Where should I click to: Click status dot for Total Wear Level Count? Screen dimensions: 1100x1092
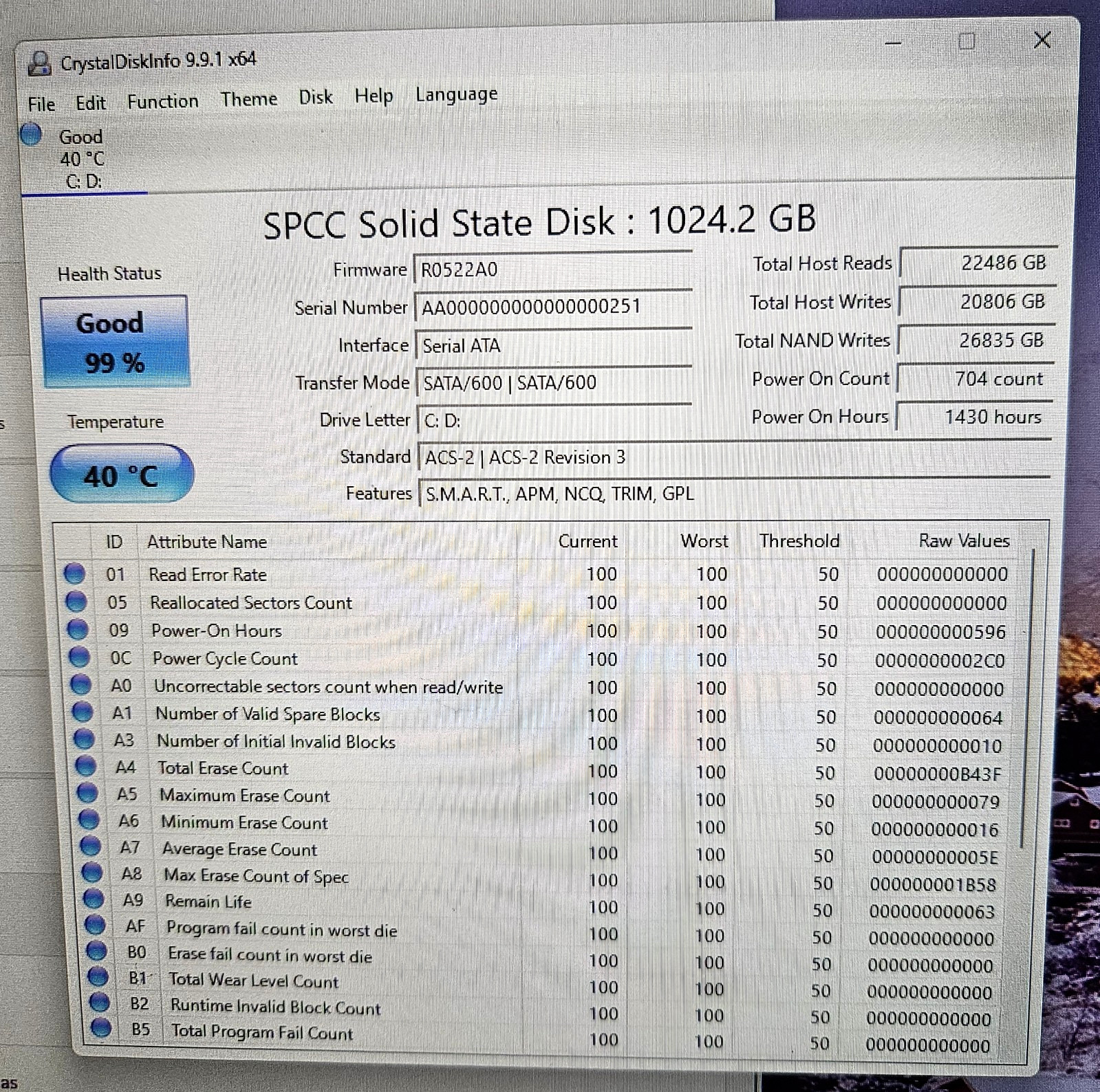coord(98,976)
